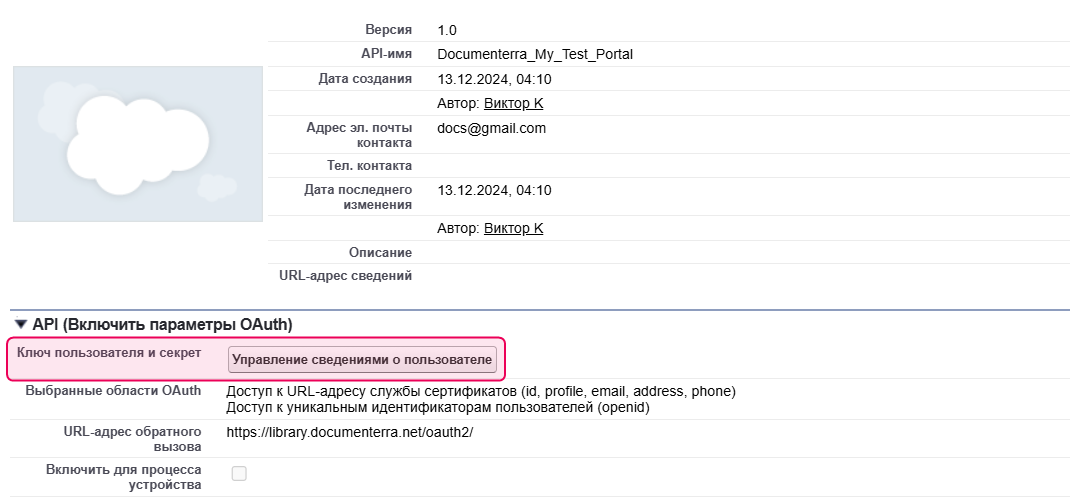Collapse the API section triangle arrow
The width and height of the screenshot is (1070, 499).
[20, 325]
